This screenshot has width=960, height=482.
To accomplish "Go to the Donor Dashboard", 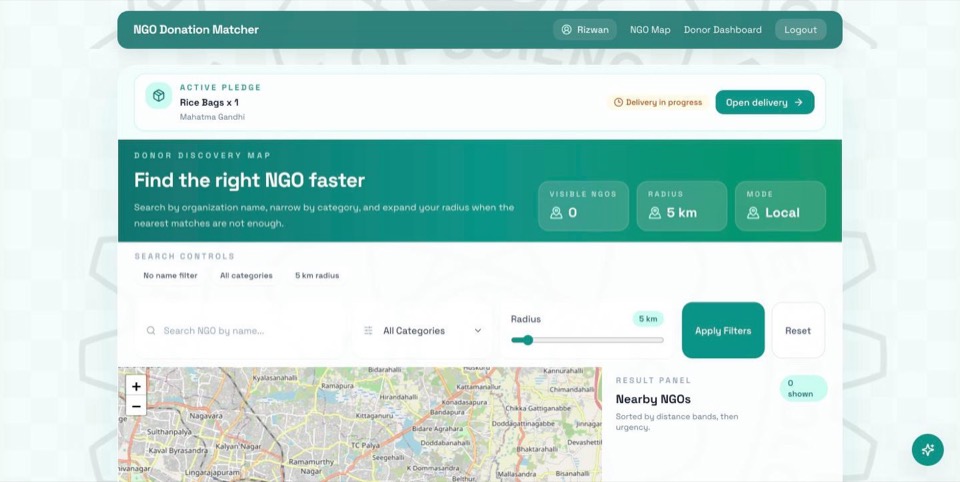I will click(x=722, y=29).
